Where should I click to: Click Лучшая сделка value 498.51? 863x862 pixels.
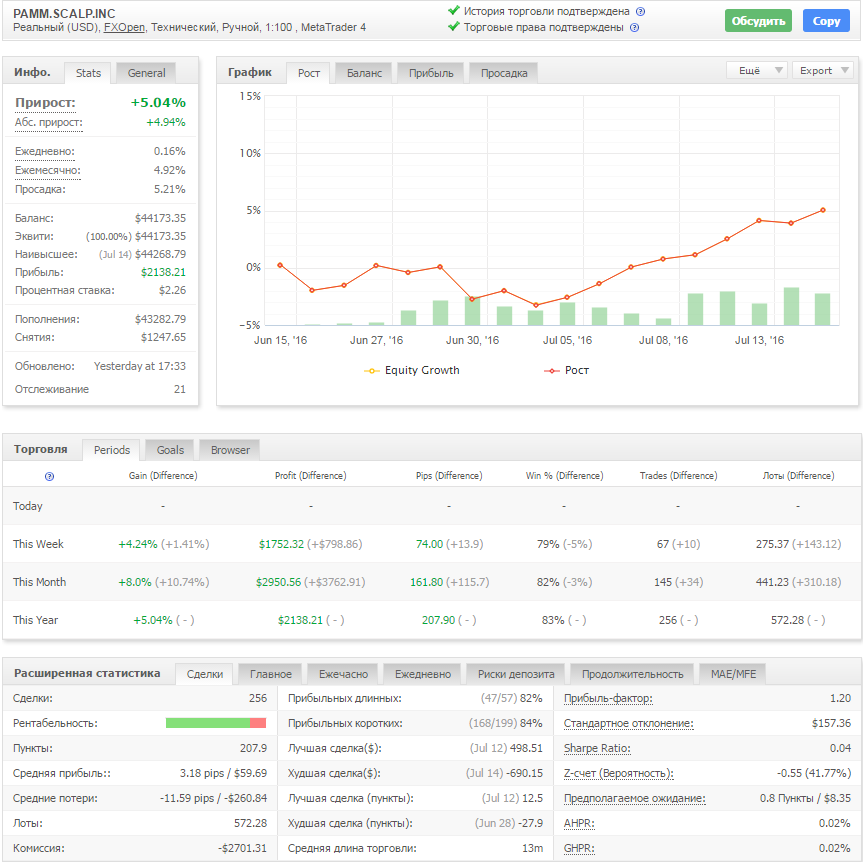525,749
